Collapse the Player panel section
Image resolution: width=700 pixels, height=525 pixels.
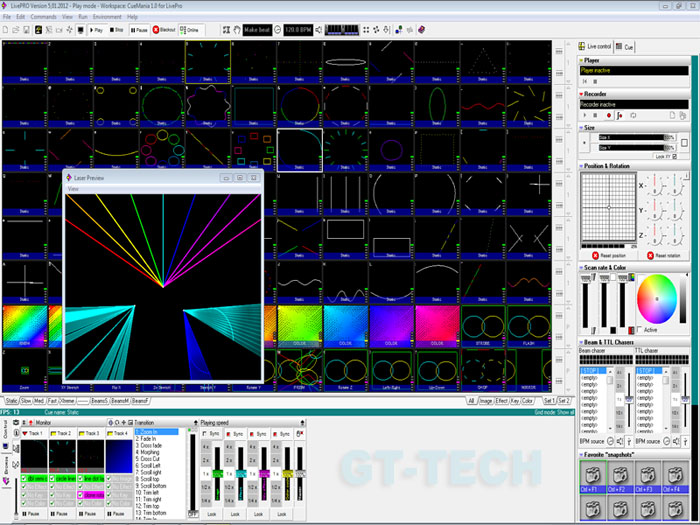pos(581,60)
